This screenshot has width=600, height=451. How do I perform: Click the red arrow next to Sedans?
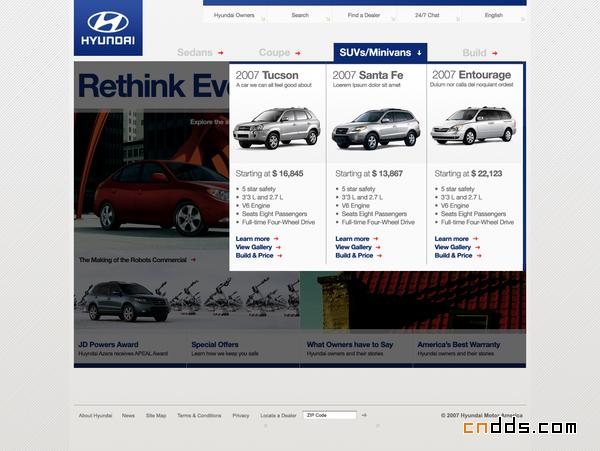click(x=221, y=53)
